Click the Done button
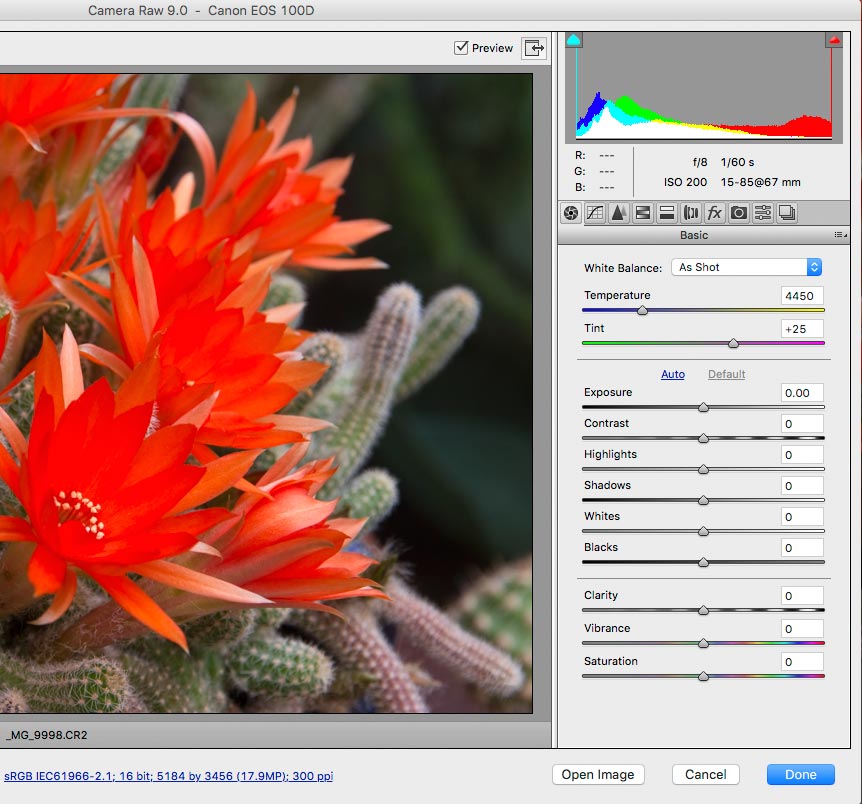Screen dimensions: 862x804 click(x=800, y=775)
